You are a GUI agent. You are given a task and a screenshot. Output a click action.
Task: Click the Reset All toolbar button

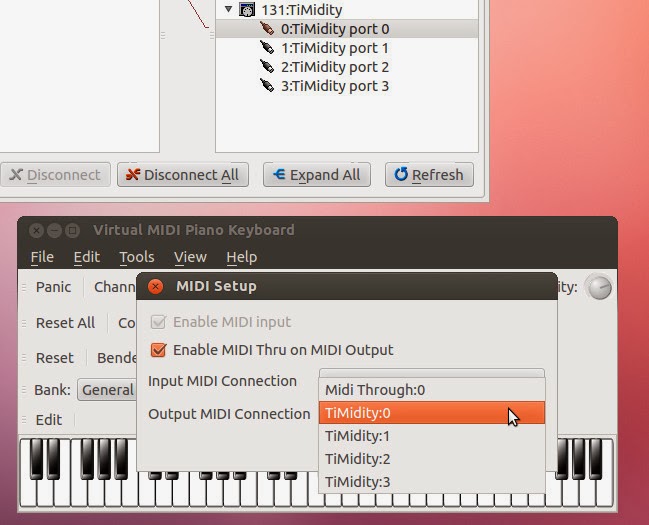point(65,323)
